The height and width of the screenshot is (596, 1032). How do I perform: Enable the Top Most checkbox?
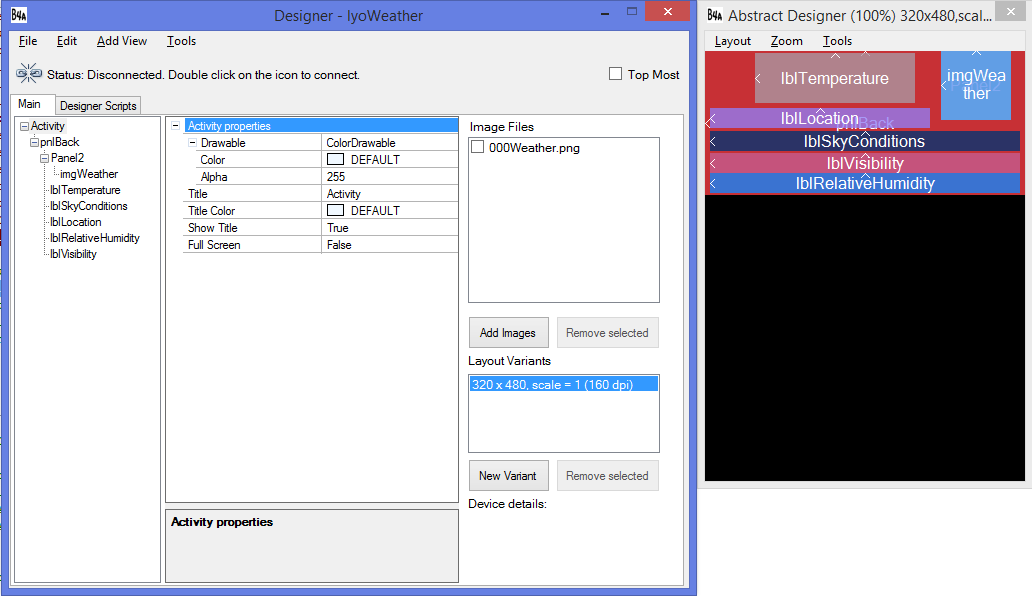click(x=615, y=74)
